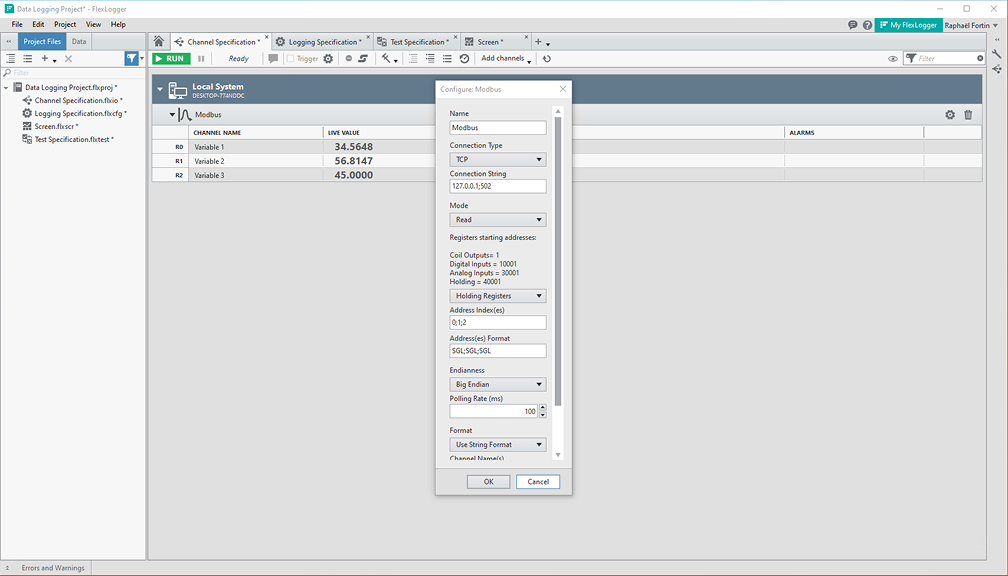Click the gray record circle icon
Image resolution: width=1008 pixels, height=576 pixels.
[348, 58]
